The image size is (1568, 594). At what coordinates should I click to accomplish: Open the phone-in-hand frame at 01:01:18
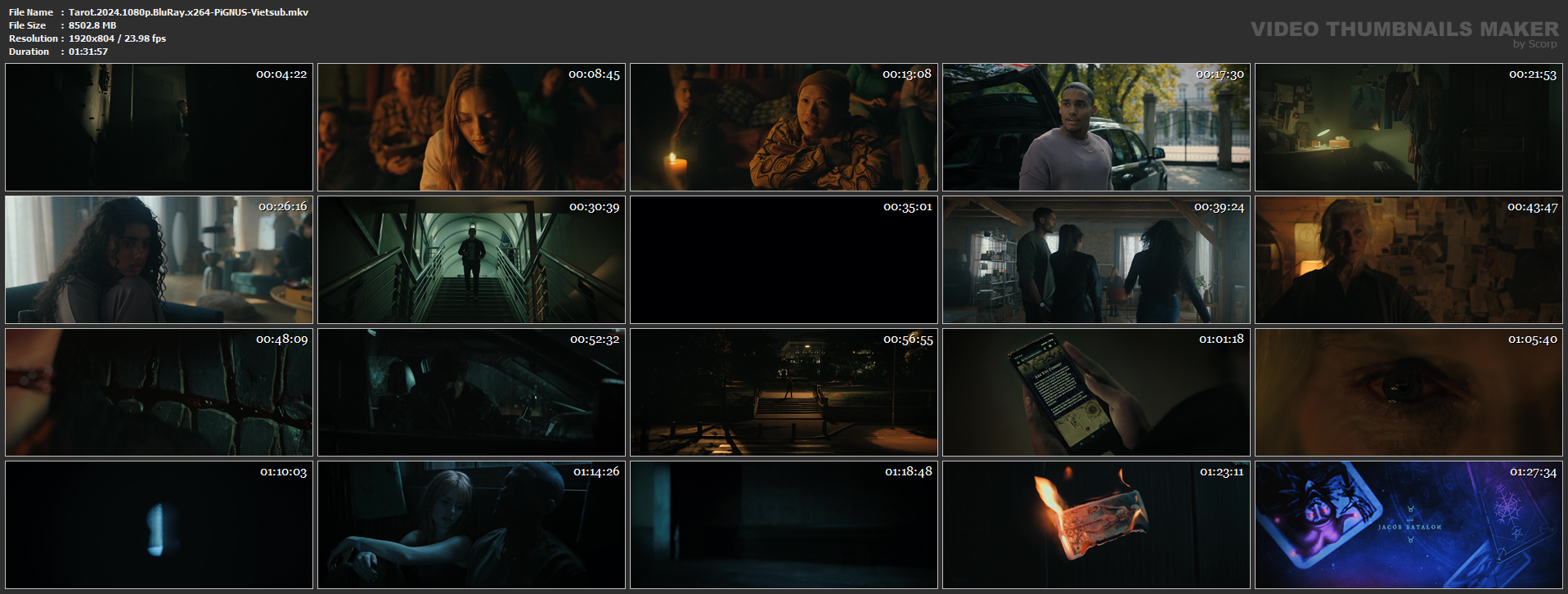click(x=1096, y=392)
